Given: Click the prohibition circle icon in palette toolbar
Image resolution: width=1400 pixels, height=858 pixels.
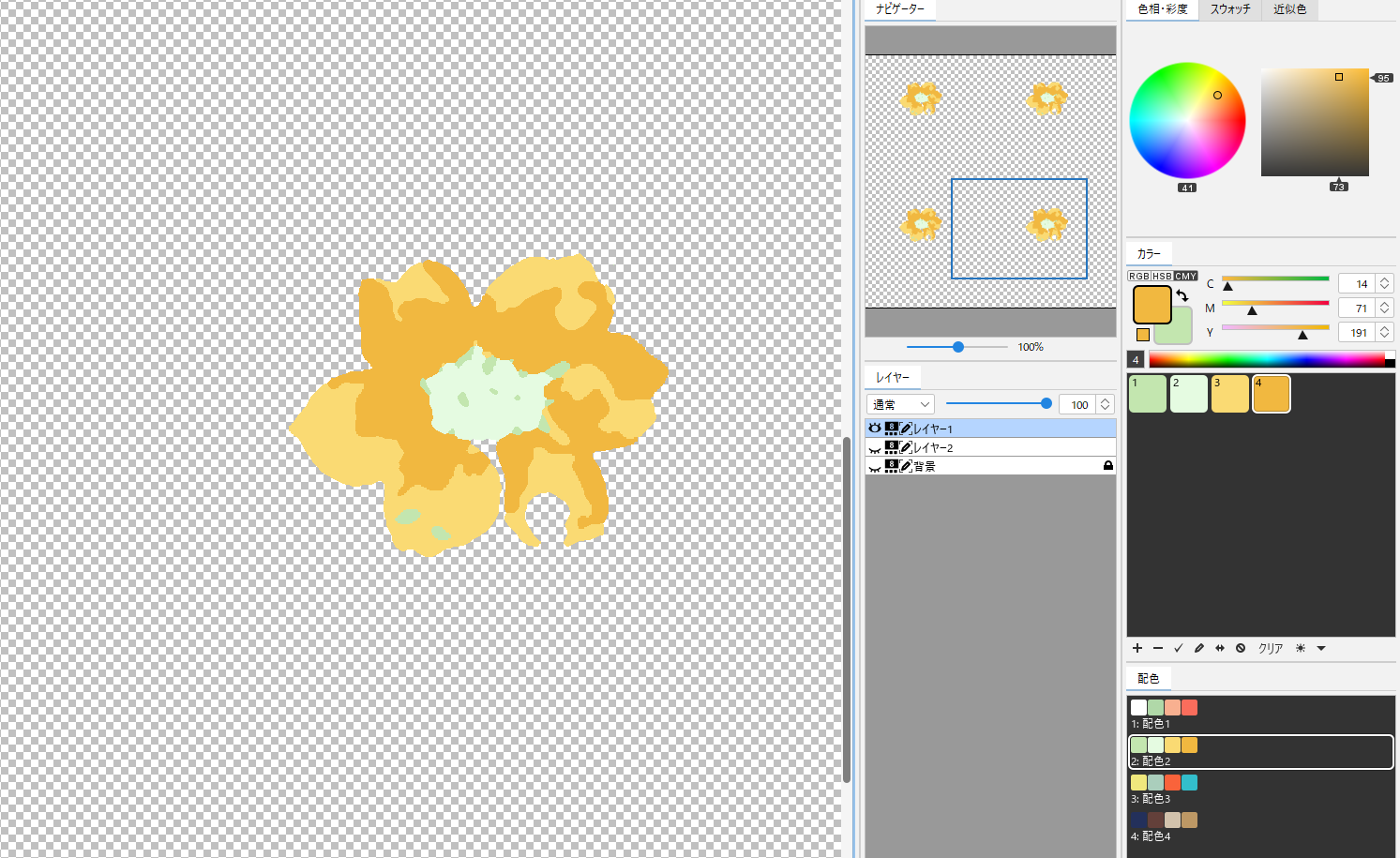Looking at the screenshot, I should click(1241, 648).
